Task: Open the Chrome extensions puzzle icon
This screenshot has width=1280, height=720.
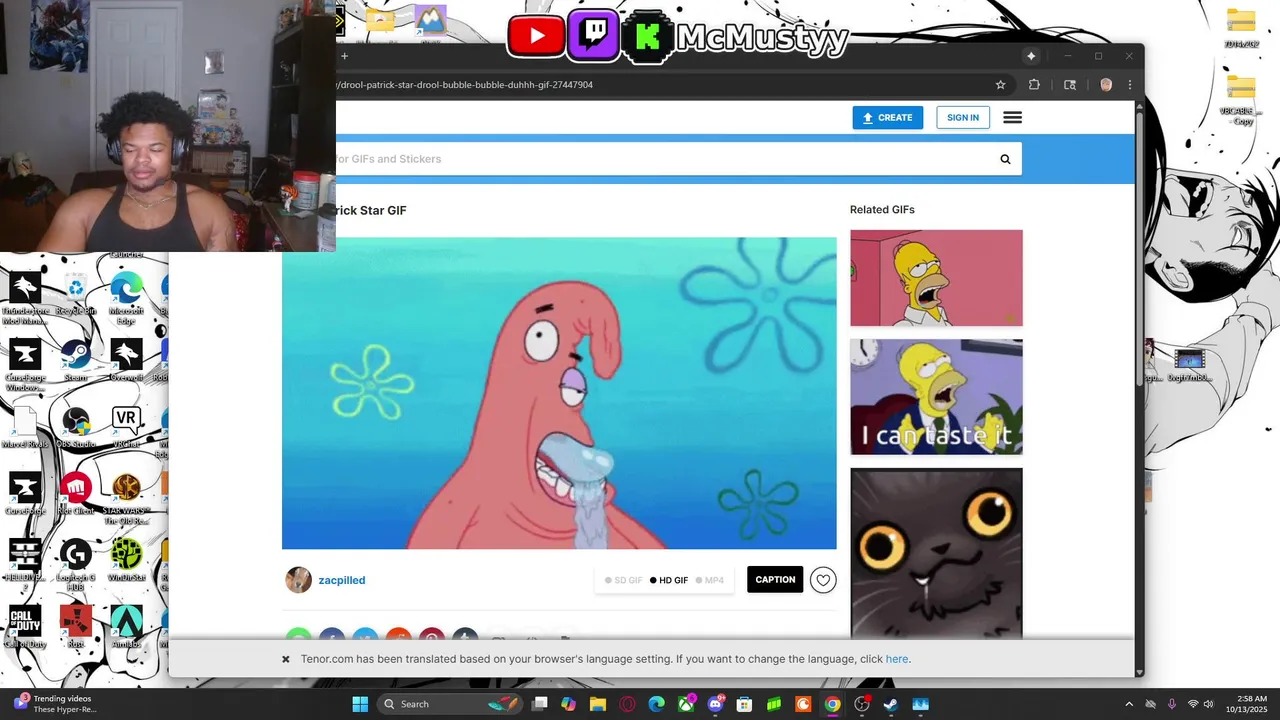Action: coord(1034,85)
